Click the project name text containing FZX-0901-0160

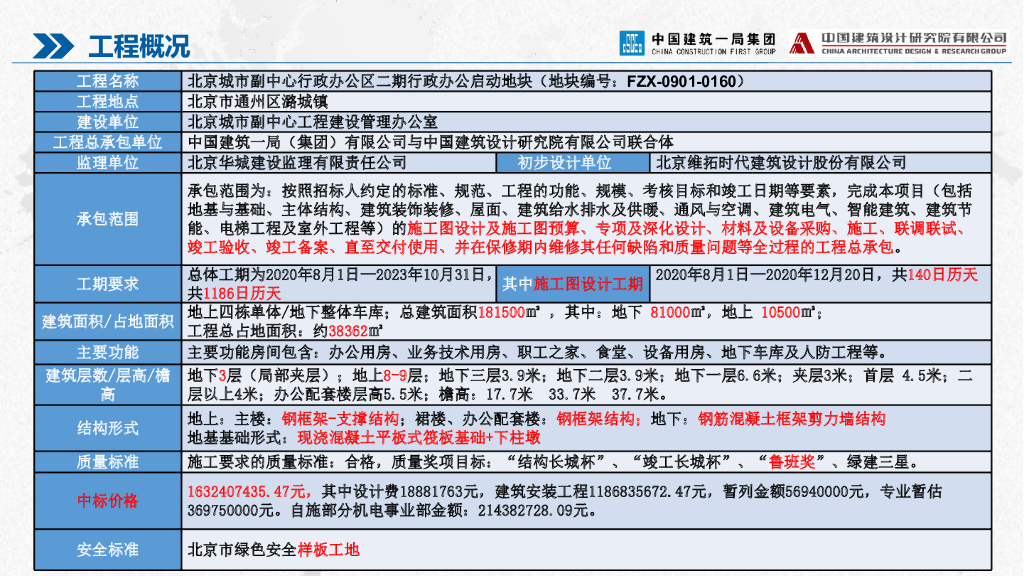[x=466, y=81]
